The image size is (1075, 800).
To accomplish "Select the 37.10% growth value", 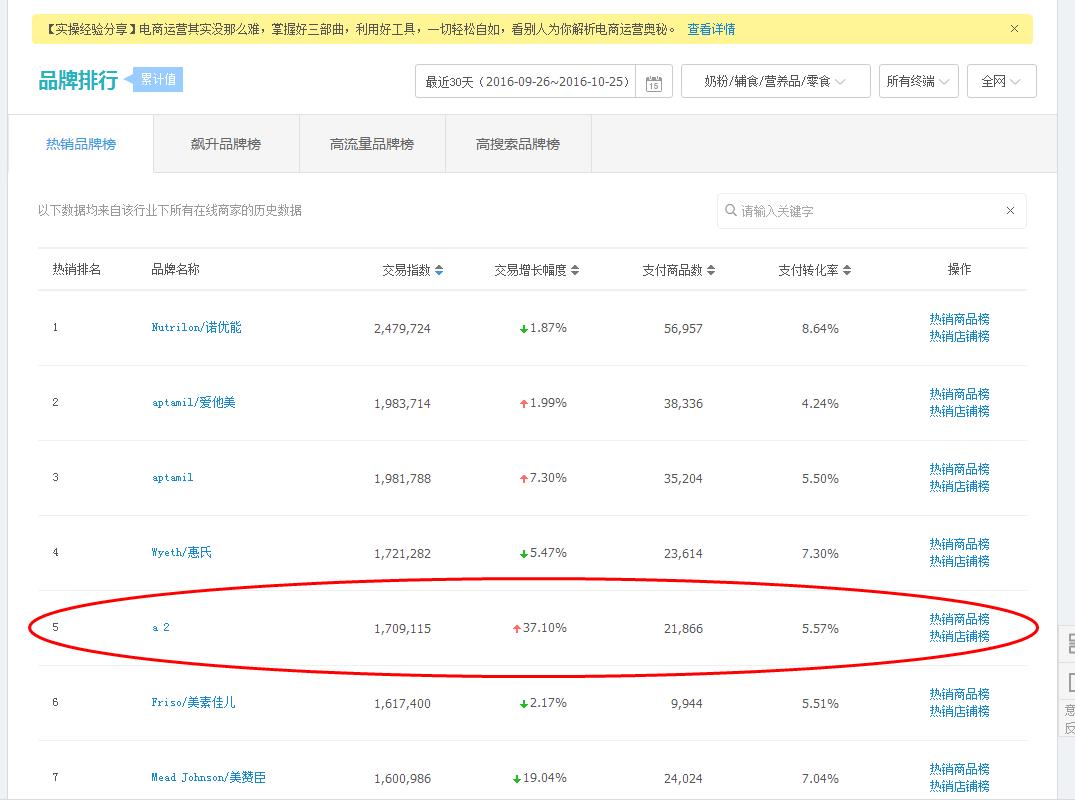I will point(544,628).
